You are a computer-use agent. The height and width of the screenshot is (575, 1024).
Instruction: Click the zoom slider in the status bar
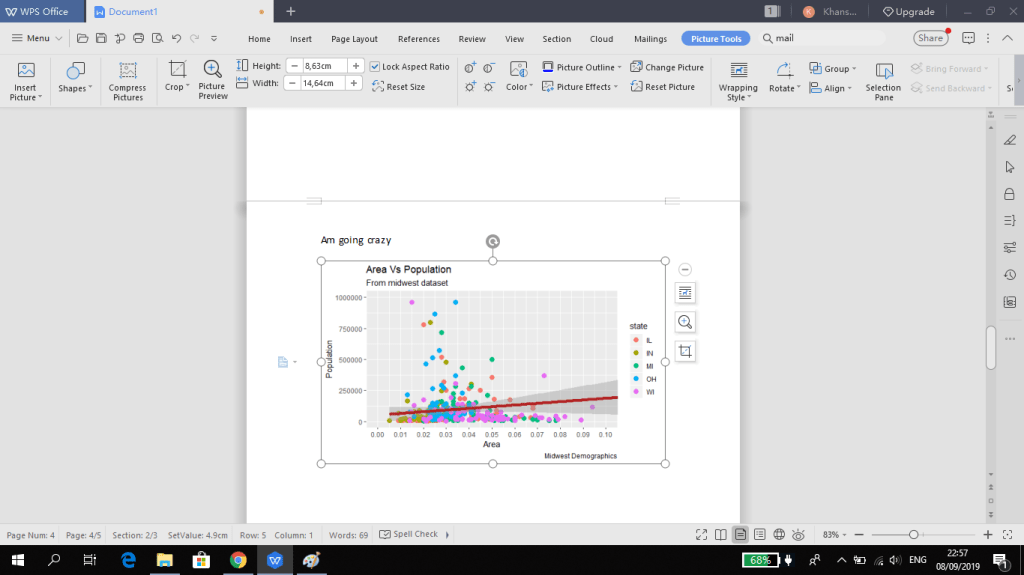pyautogui.click(x=913, y=535)
